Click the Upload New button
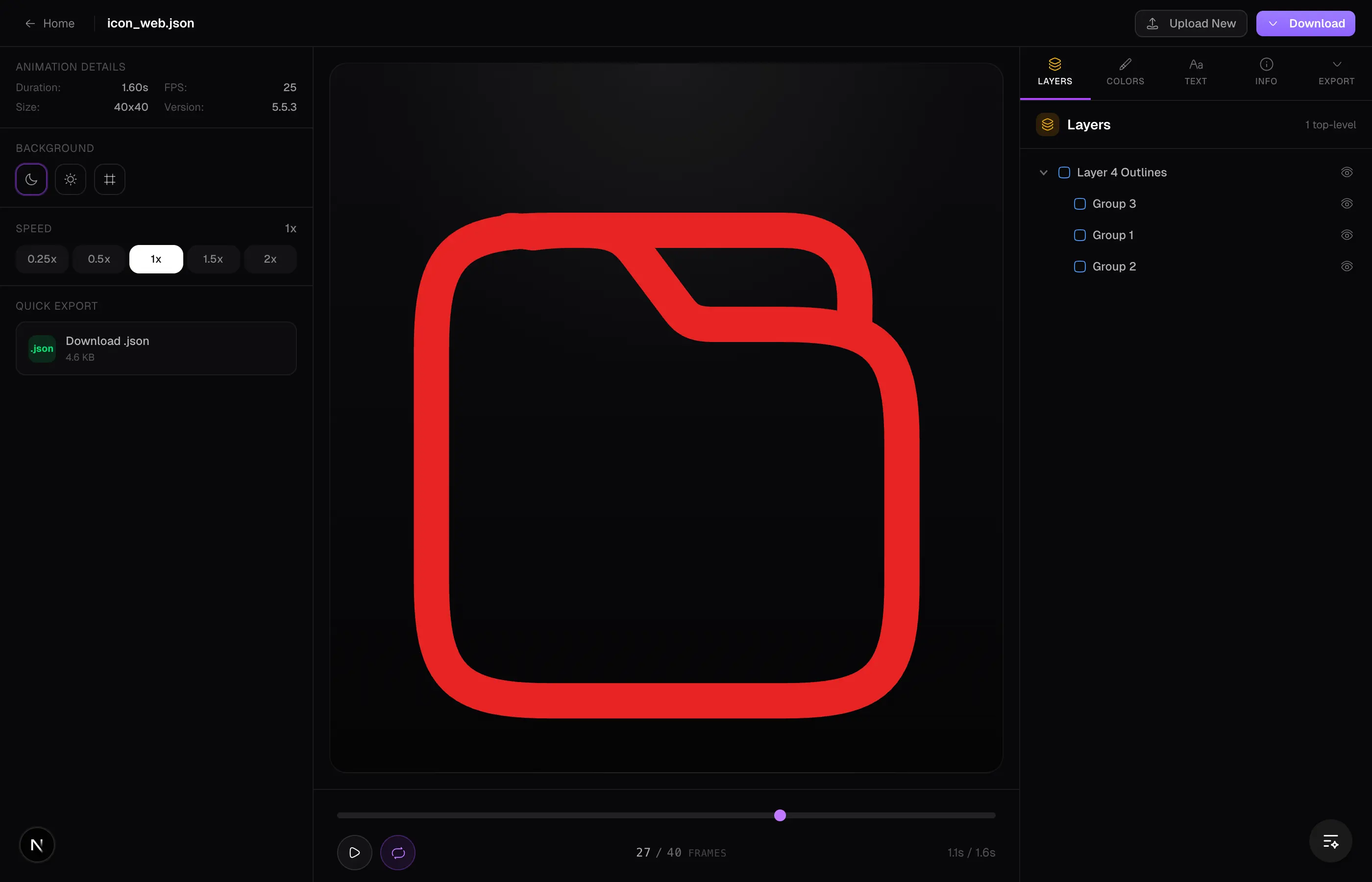 point(1191,24)
